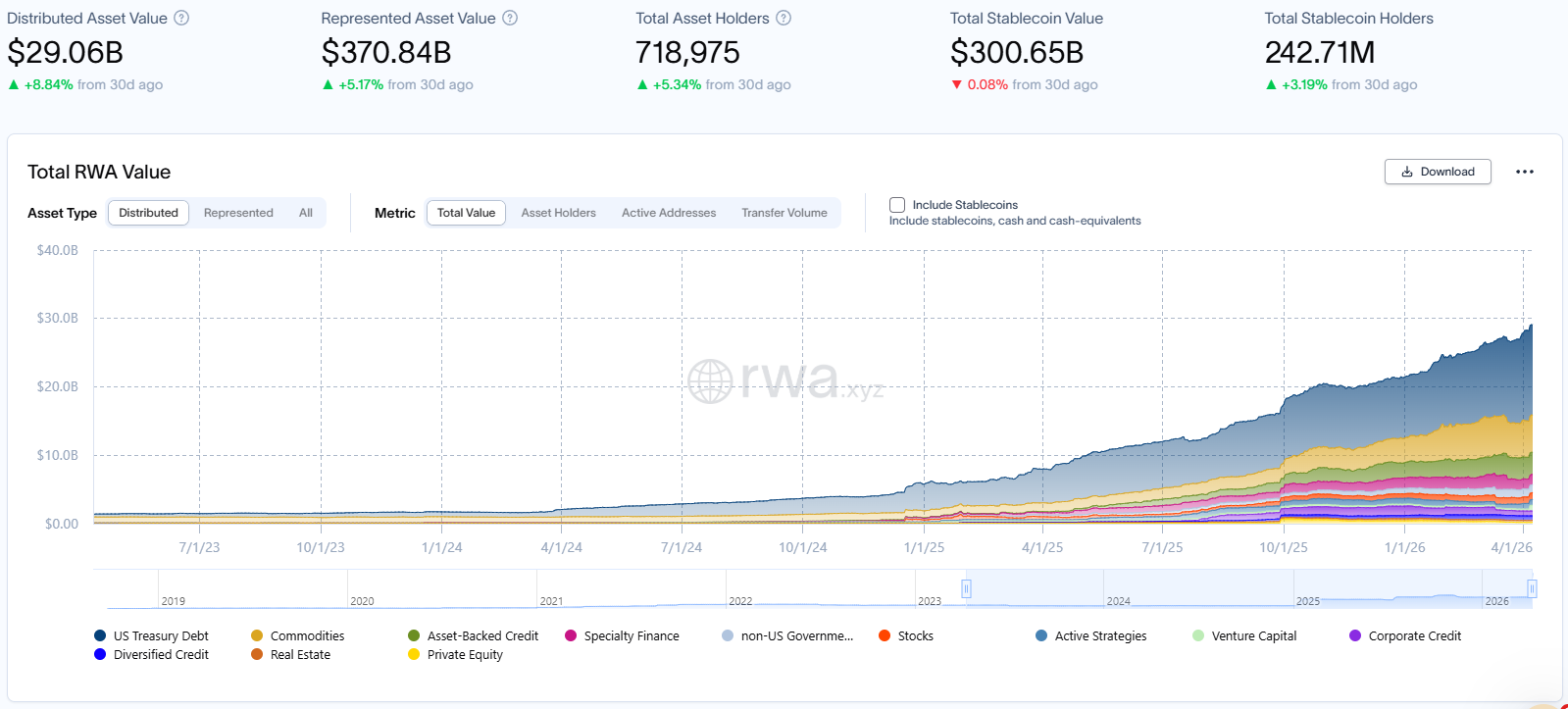Switch asset type to All
1568x709 pixels.
point(306,213)
